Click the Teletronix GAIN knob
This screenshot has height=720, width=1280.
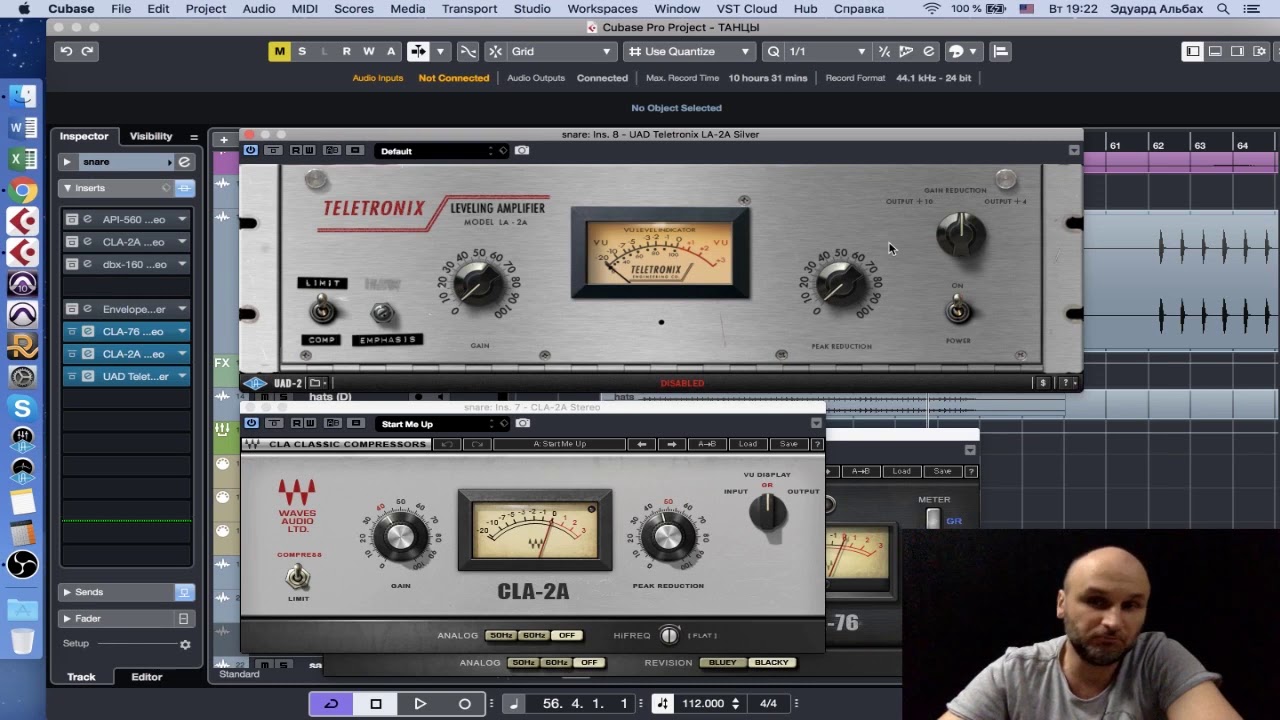479,284
